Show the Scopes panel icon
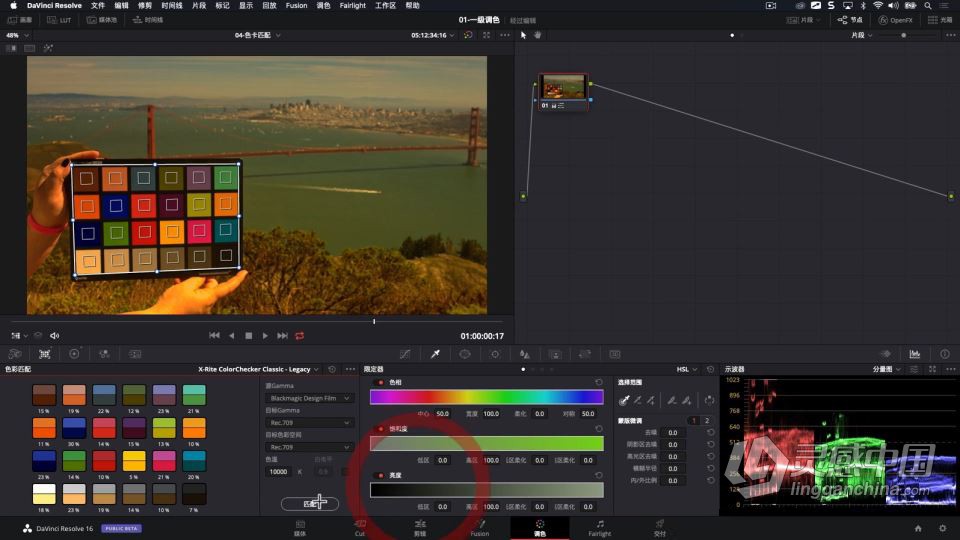Image resolution: width=960 pixels, height=540 pixels. pyautogui.click(x=915, y=354)
